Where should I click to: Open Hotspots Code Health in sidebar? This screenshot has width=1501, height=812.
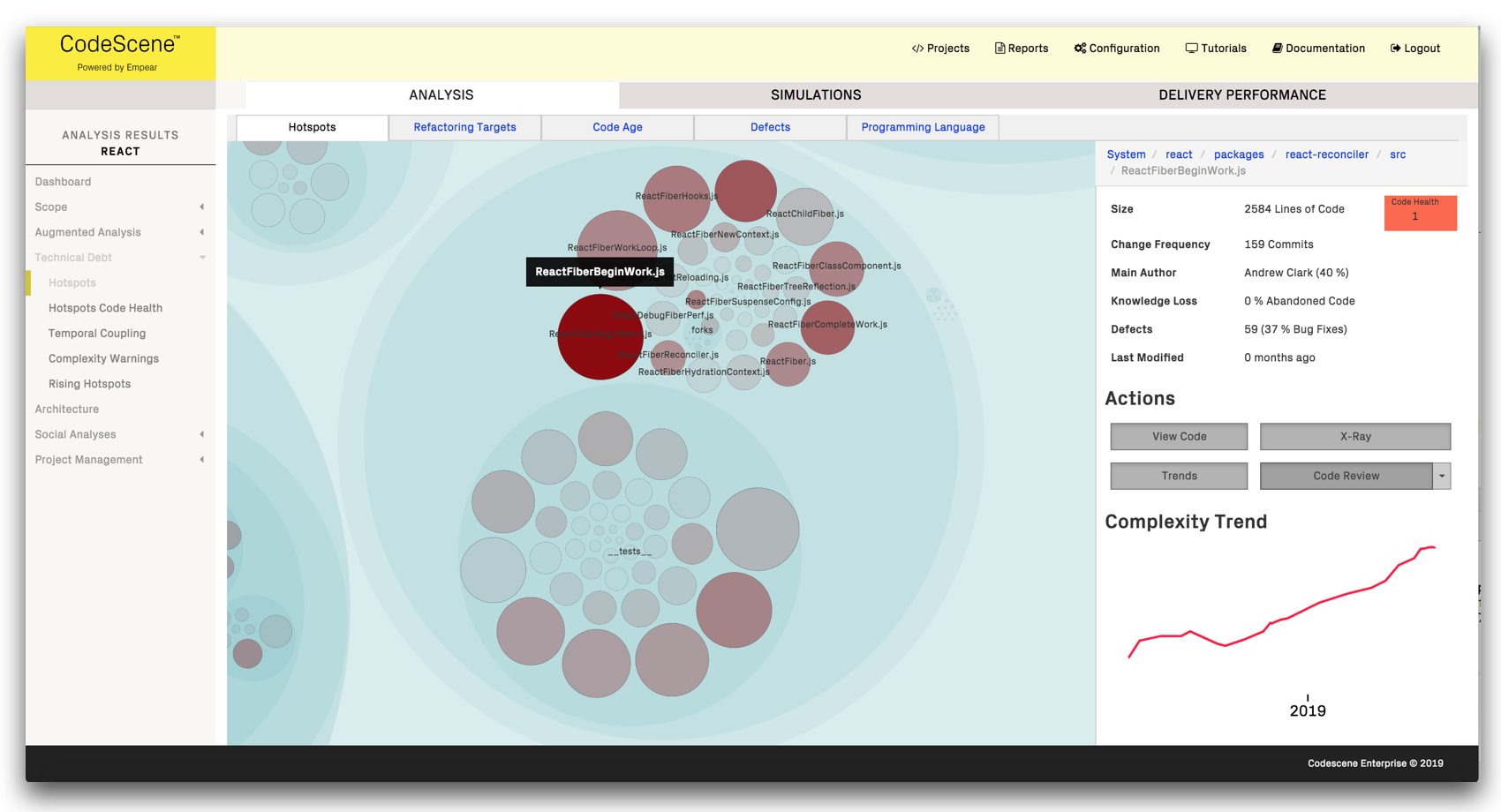[105, 308]
